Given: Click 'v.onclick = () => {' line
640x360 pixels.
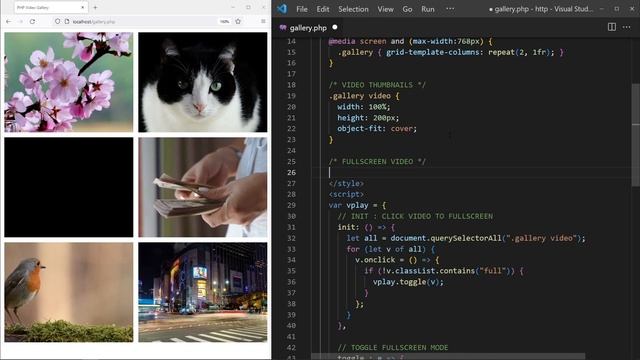Looking at the screenshot, I should (x=397, y=260).
